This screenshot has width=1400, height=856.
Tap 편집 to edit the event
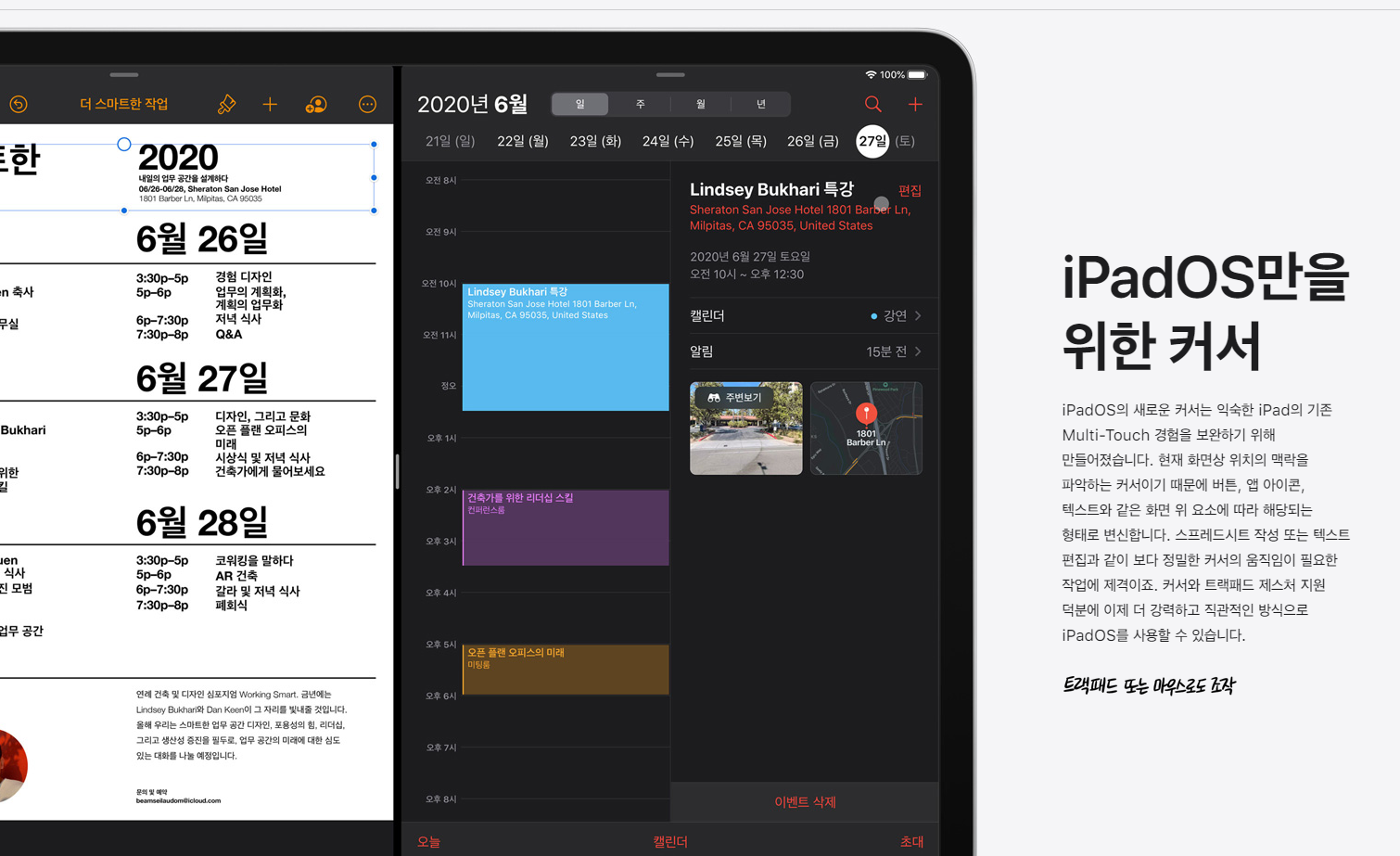(910, 191)
